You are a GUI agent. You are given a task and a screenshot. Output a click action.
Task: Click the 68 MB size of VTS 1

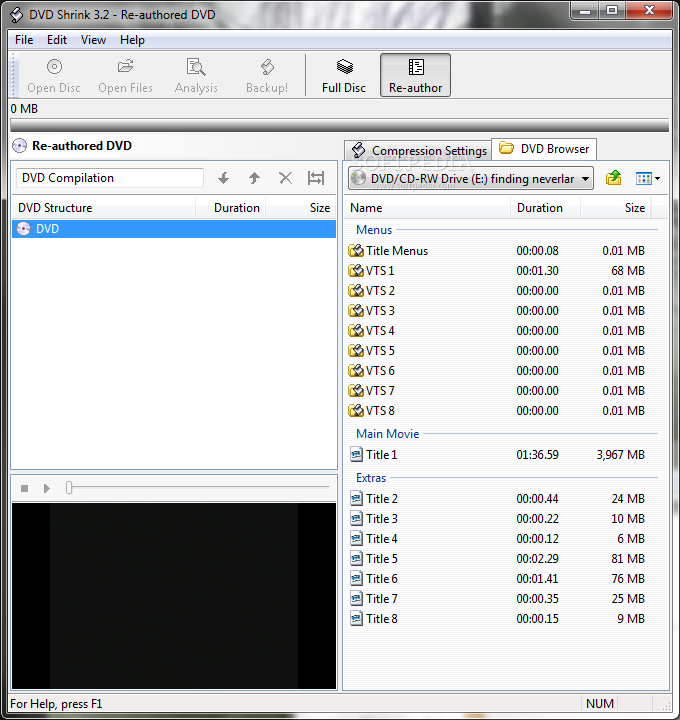pos(628,271)
